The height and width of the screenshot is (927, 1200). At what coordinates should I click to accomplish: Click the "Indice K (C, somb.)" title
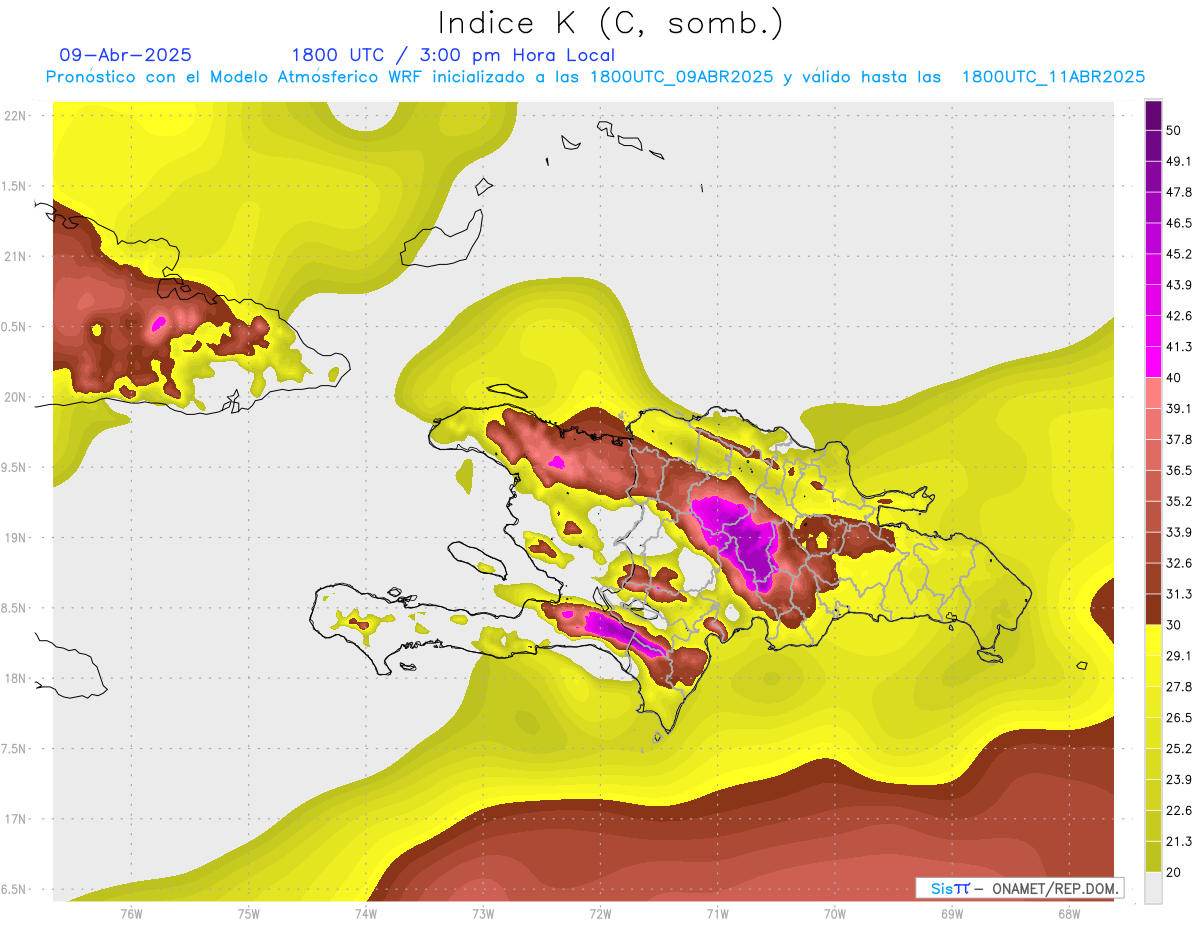coord(611,23)
